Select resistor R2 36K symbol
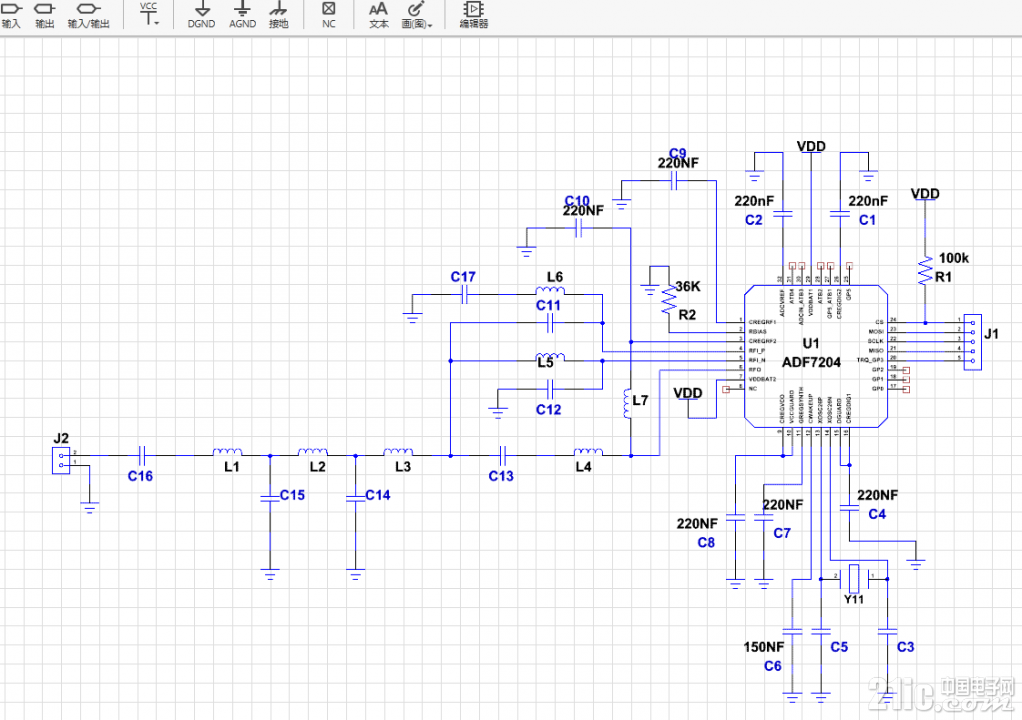The width and height of the screenshot is (1022, 720). (669, 299)
